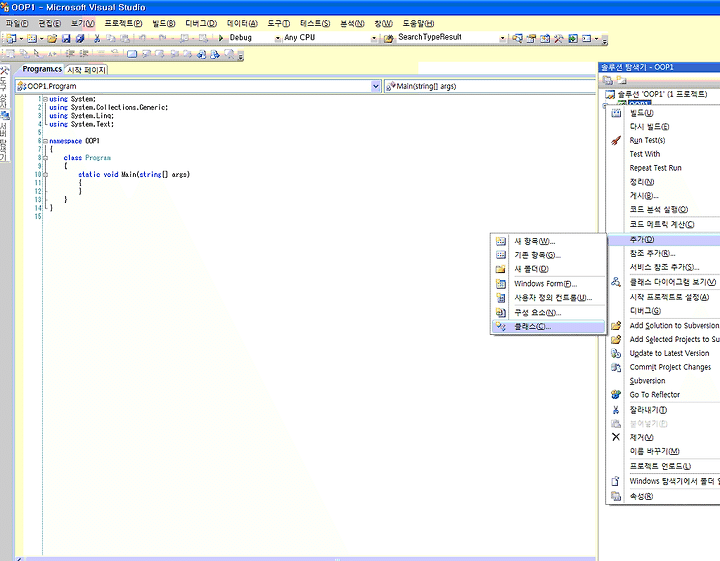
Task: Start debugging with the green play icon
Action: coord(221,38)
